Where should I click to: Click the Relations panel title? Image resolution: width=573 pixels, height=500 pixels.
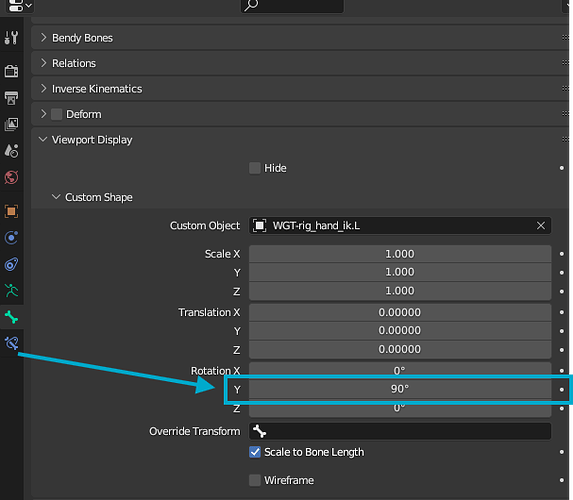[x=74, y=63]
